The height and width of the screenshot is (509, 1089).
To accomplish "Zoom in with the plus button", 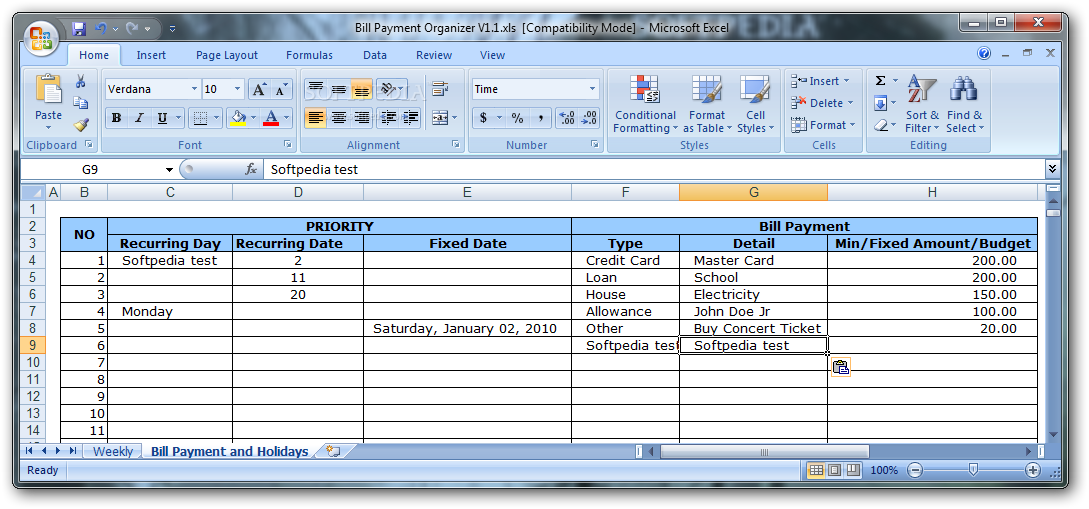I will [x=1033, y=470].
